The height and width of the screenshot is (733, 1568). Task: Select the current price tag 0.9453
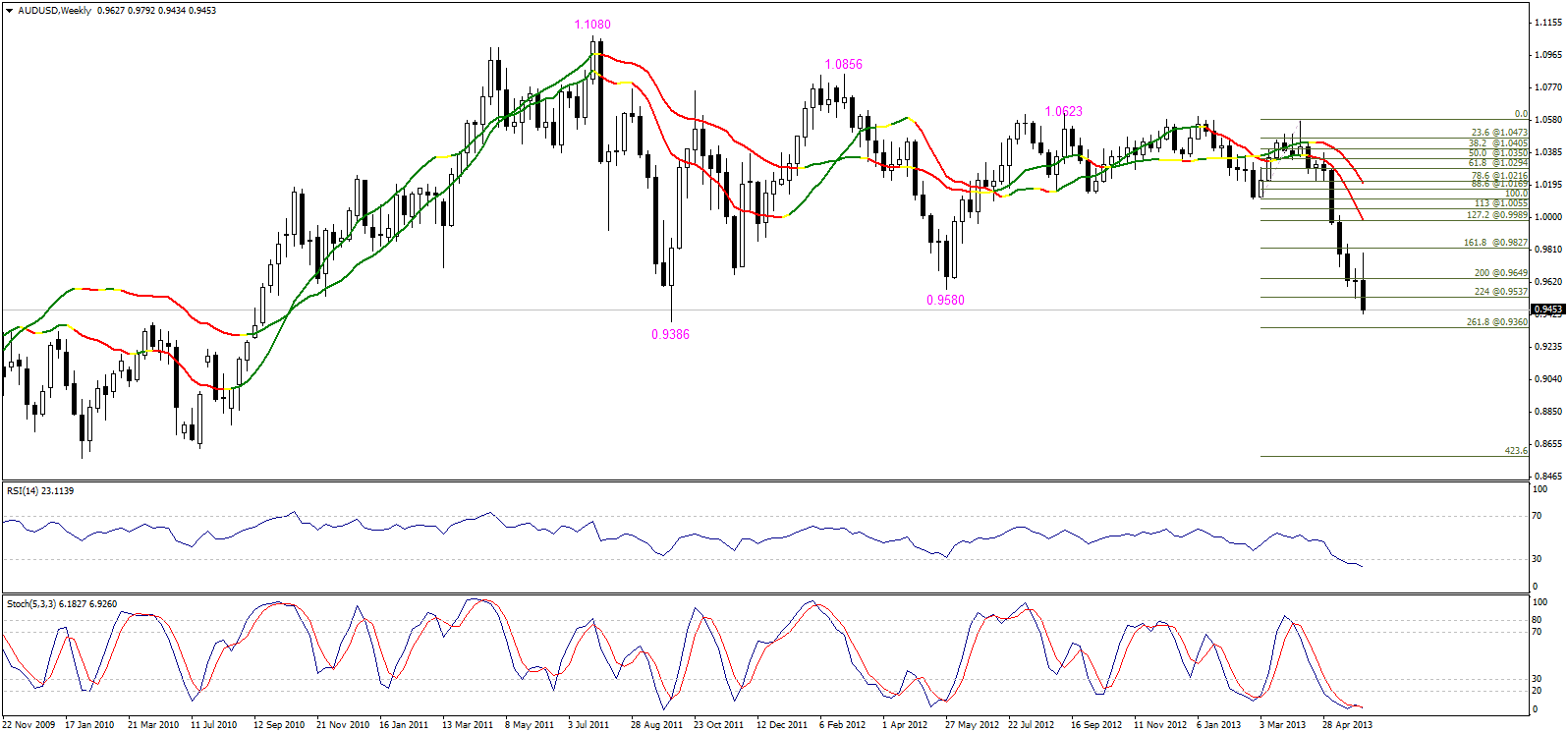pos(1548,310)
